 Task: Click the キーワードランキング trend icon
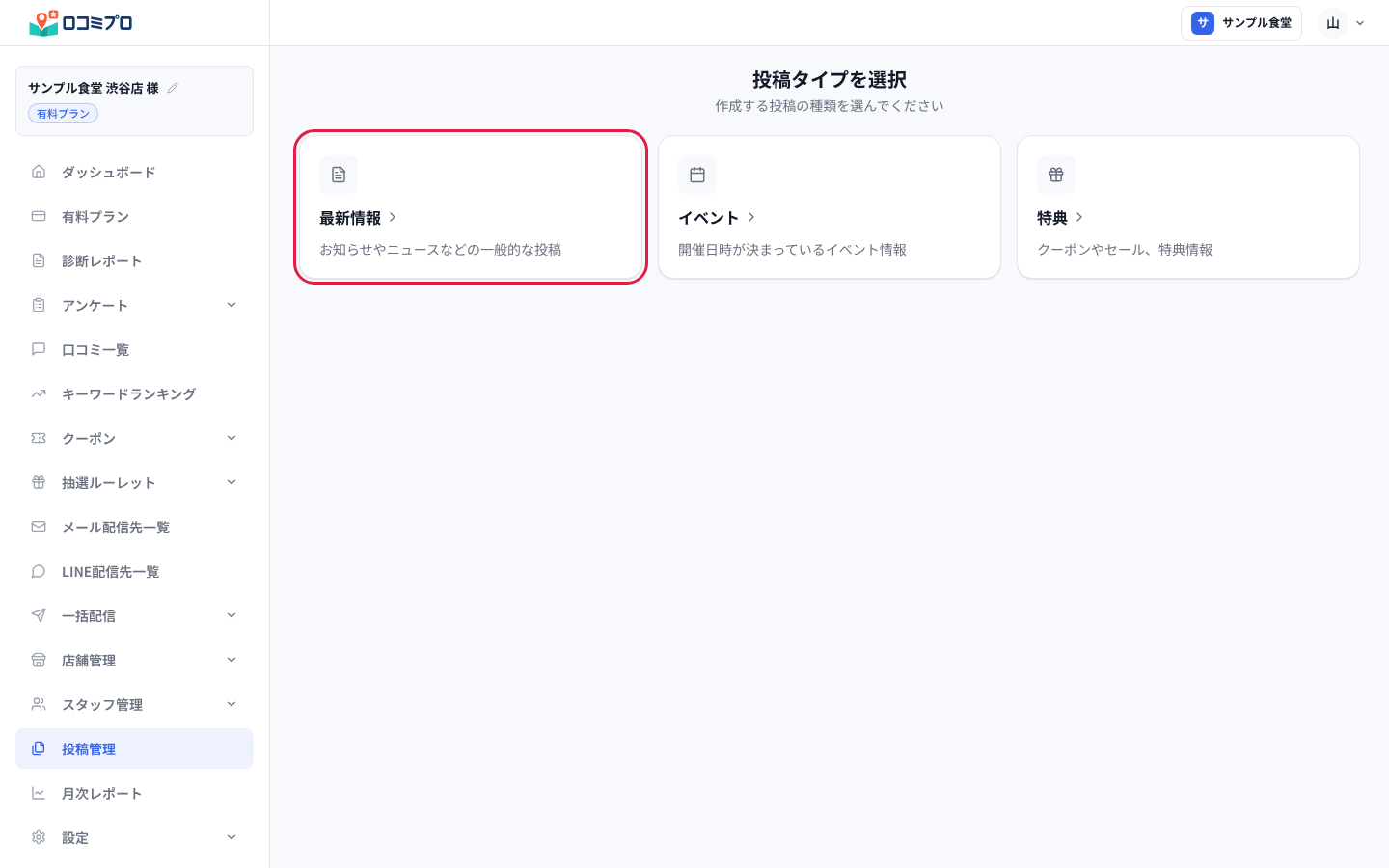point(39,393)
